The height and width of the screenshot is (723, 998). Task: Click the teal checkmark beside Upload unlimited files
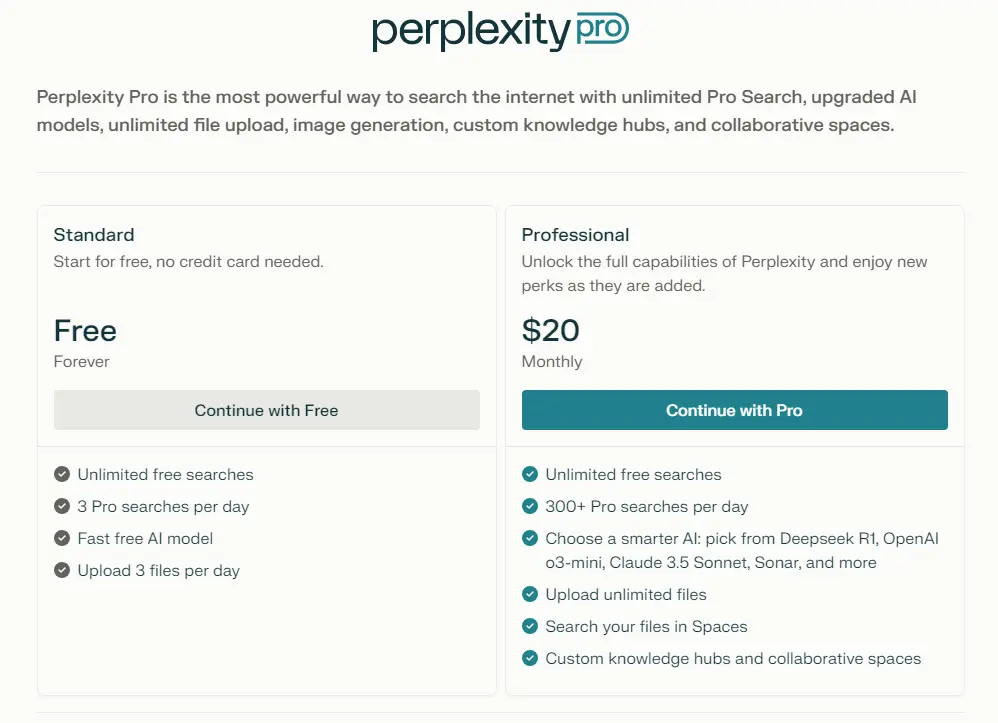530,595
